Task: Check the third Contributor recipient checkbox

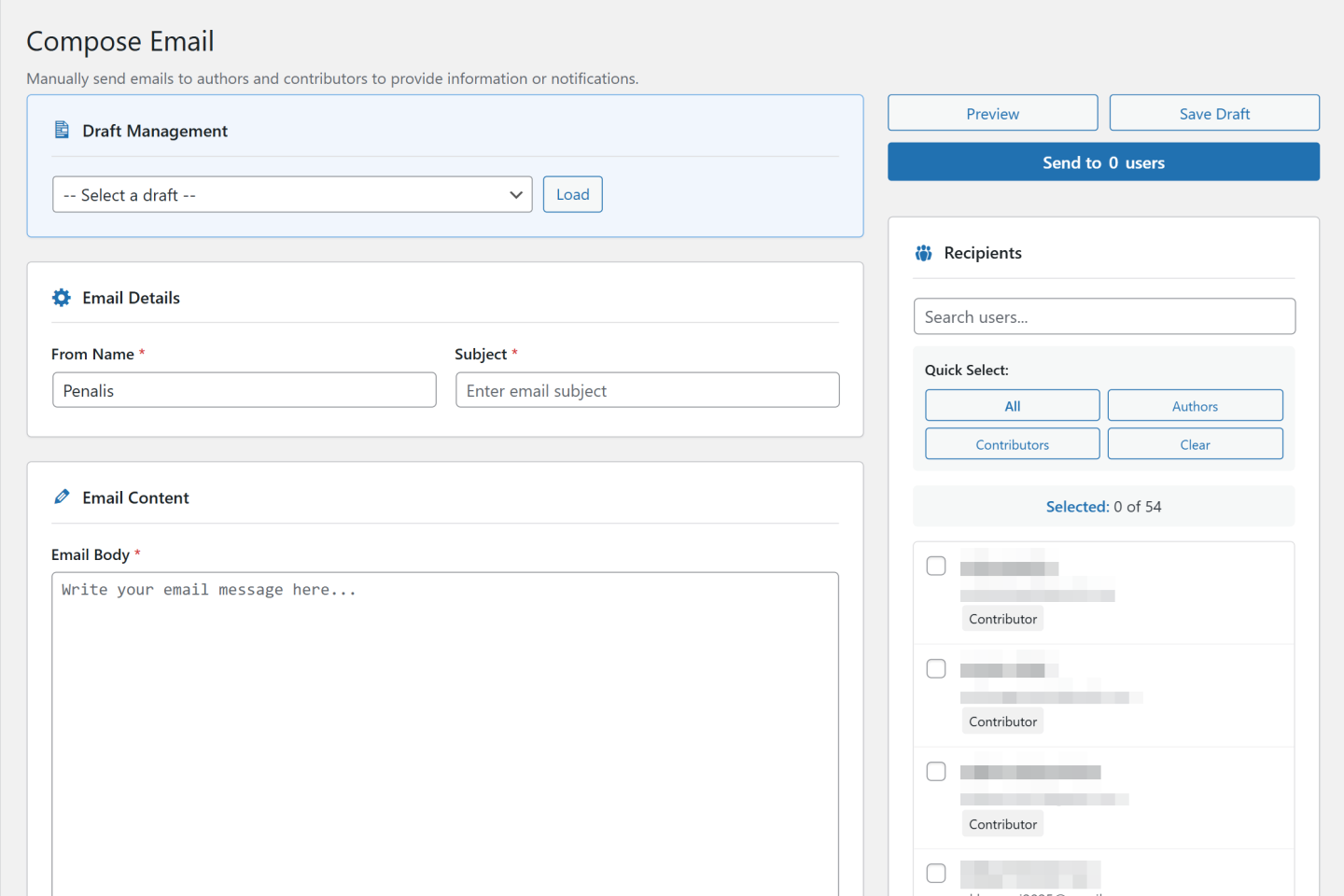Action: click(x=936, y=771)
